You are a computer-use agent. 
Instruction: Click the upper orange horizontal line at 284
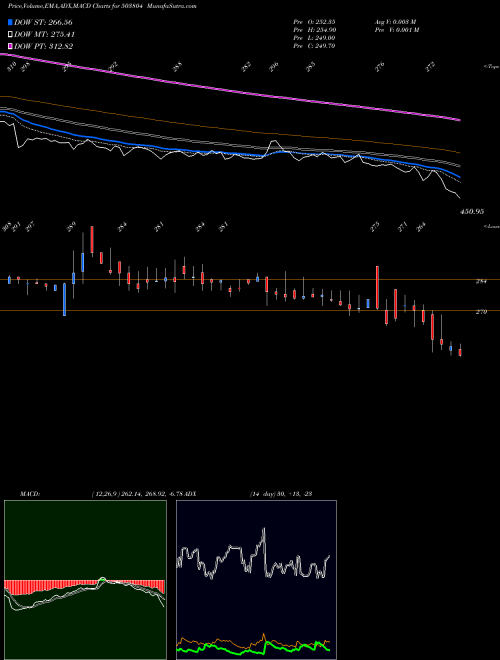coord(250,279)
